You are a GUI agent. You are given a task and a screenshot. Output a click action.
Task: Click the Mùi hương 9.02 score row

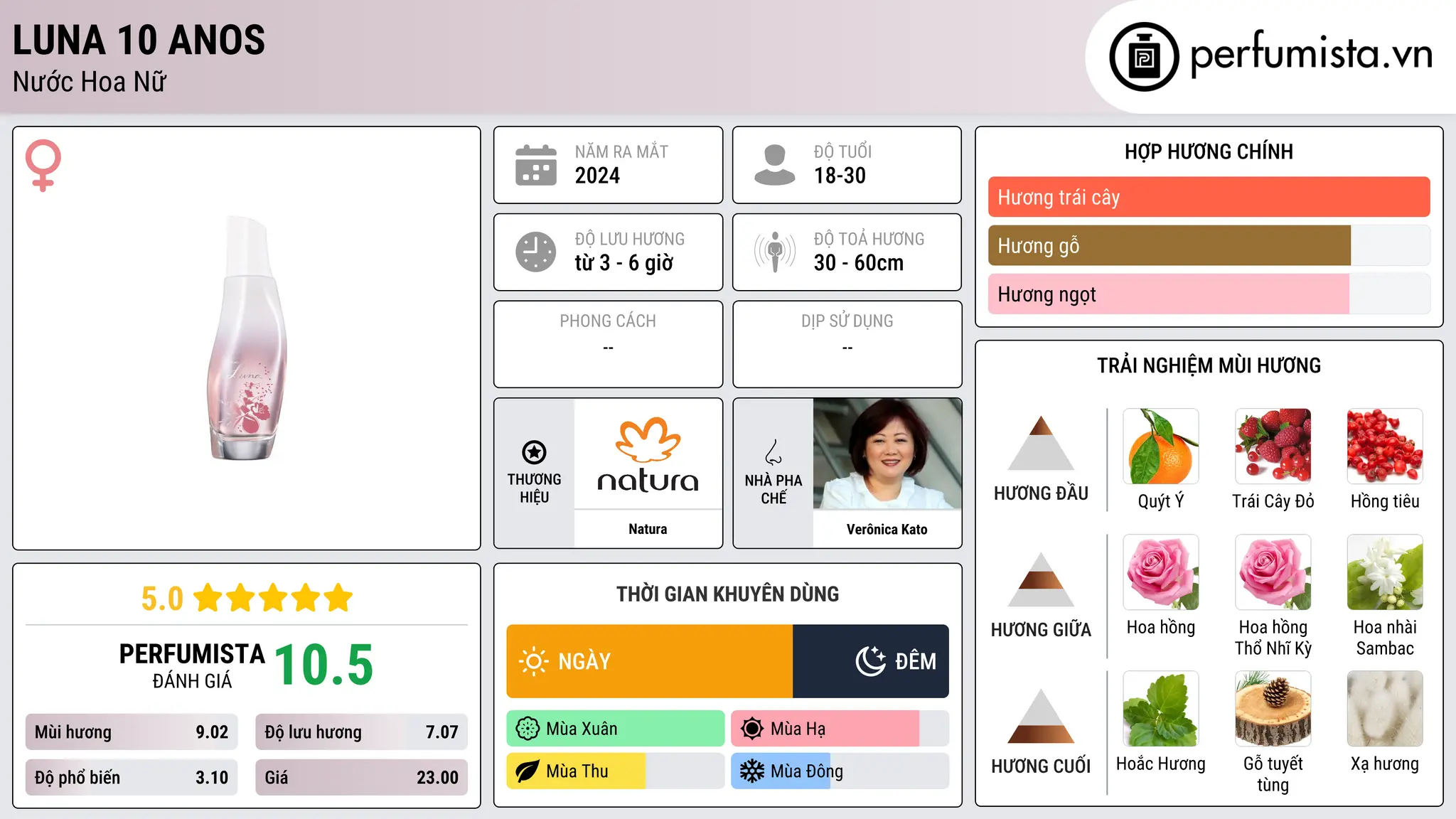coord(132,732)
